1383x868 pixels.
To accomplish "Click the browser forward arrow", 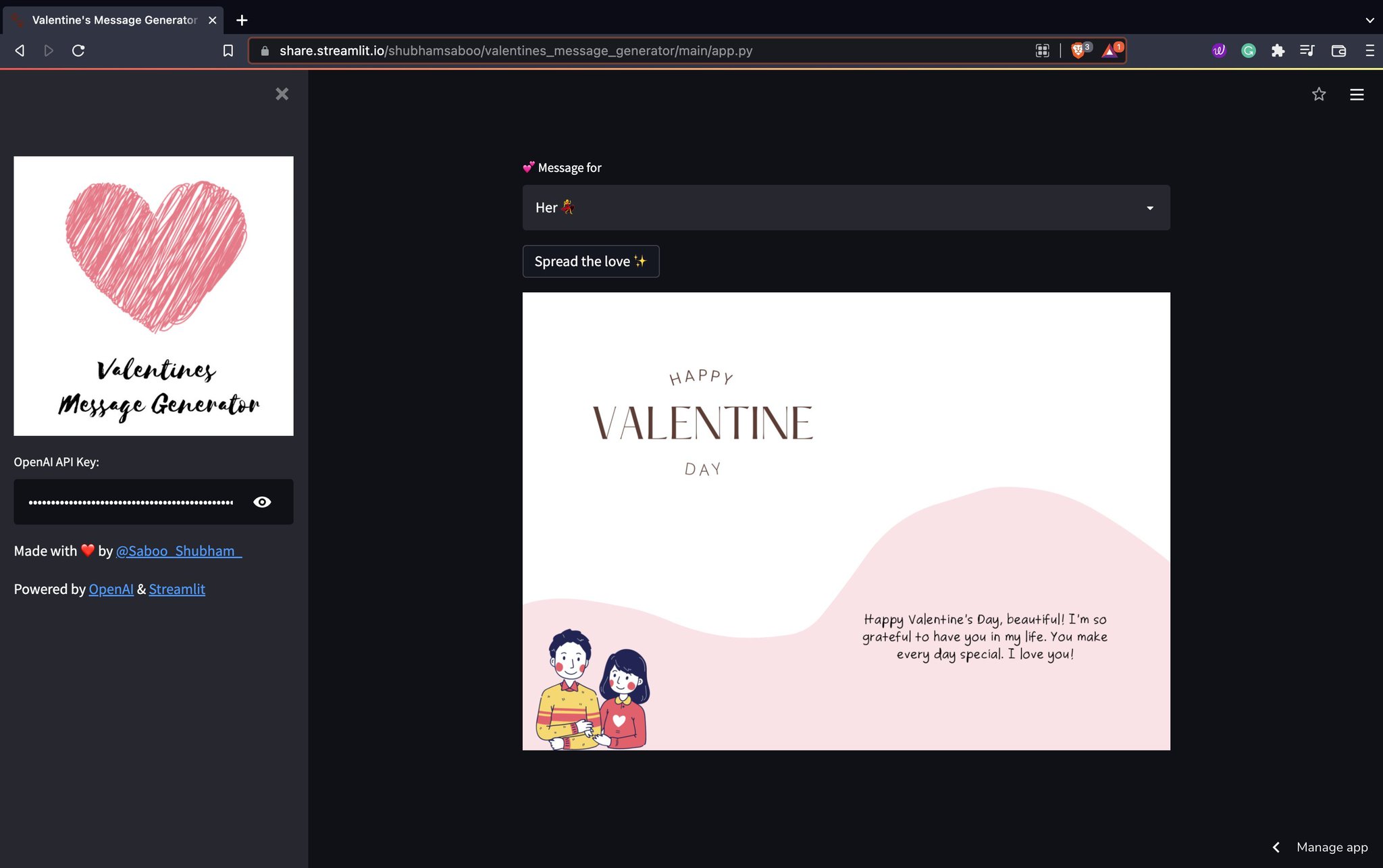I will click(x=49, y=51).
